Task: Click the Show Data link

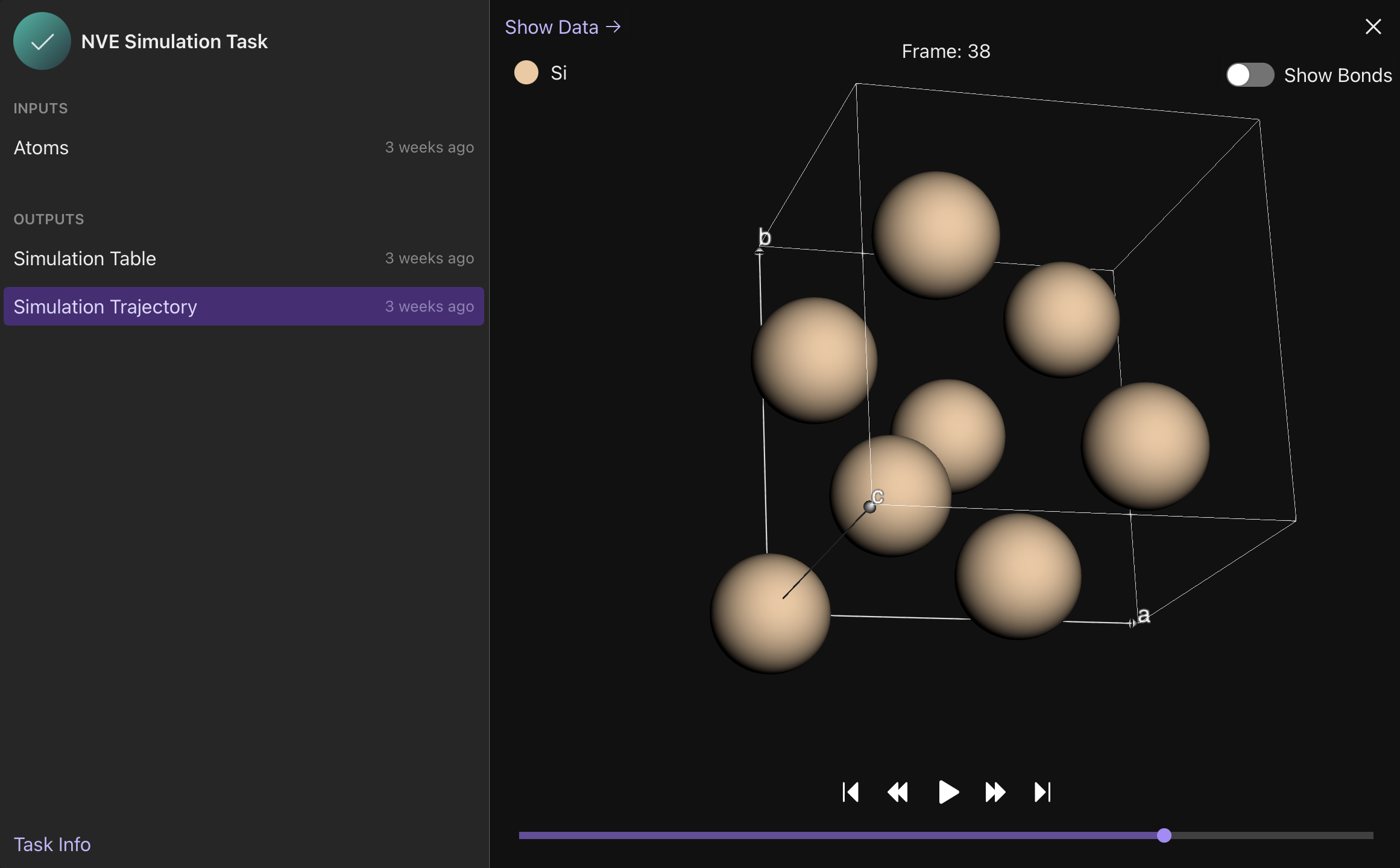Action: click(x=551, y=27)
